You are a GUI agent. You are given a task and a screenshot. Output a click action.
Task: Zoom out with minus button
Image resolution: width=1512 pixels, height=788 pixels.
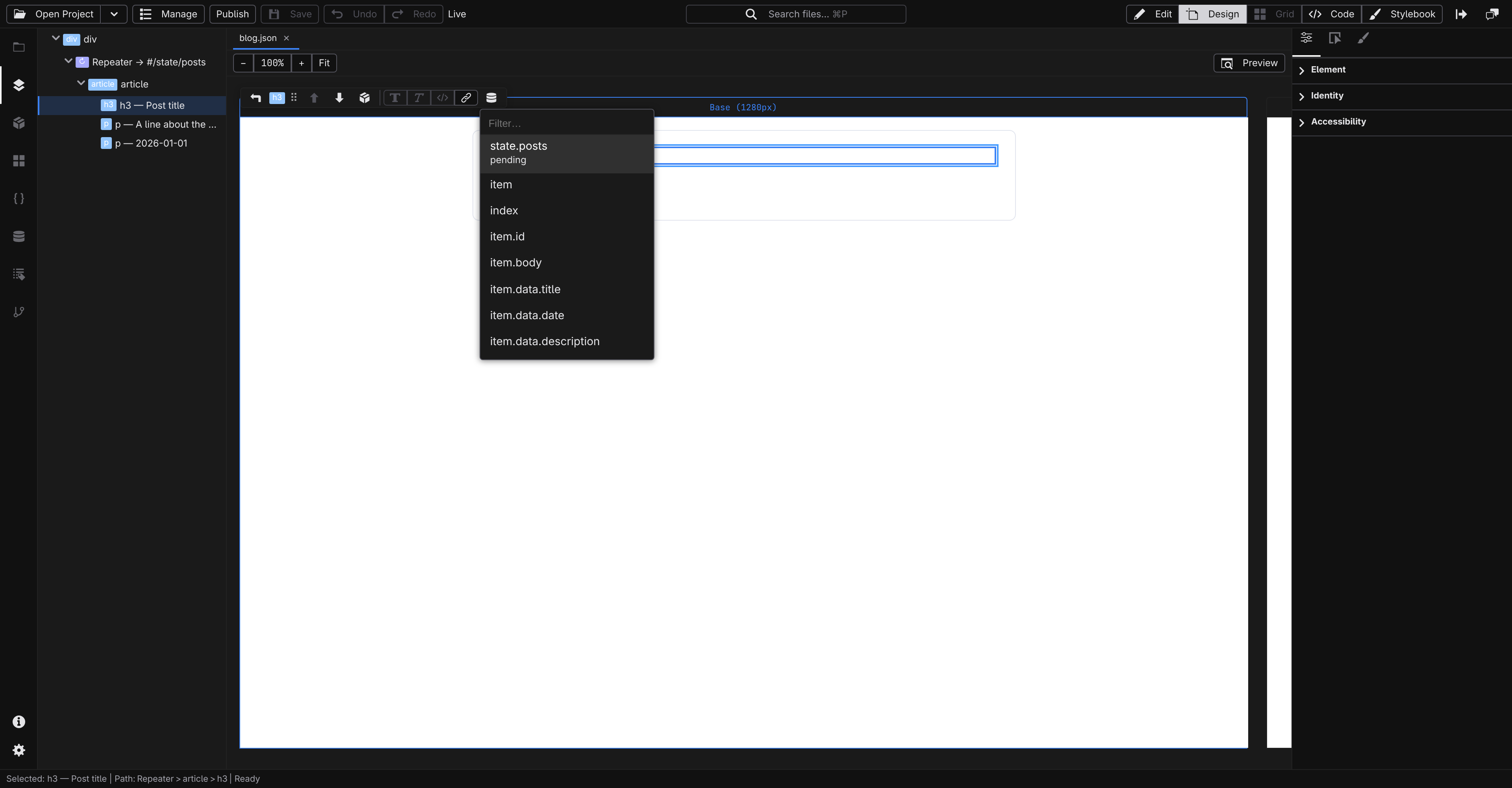click(243, 63)
